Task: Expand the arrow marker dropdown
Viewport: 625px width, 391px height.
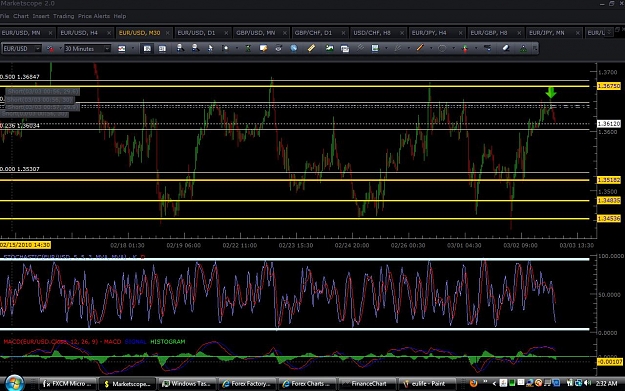Action: [476, 49]
